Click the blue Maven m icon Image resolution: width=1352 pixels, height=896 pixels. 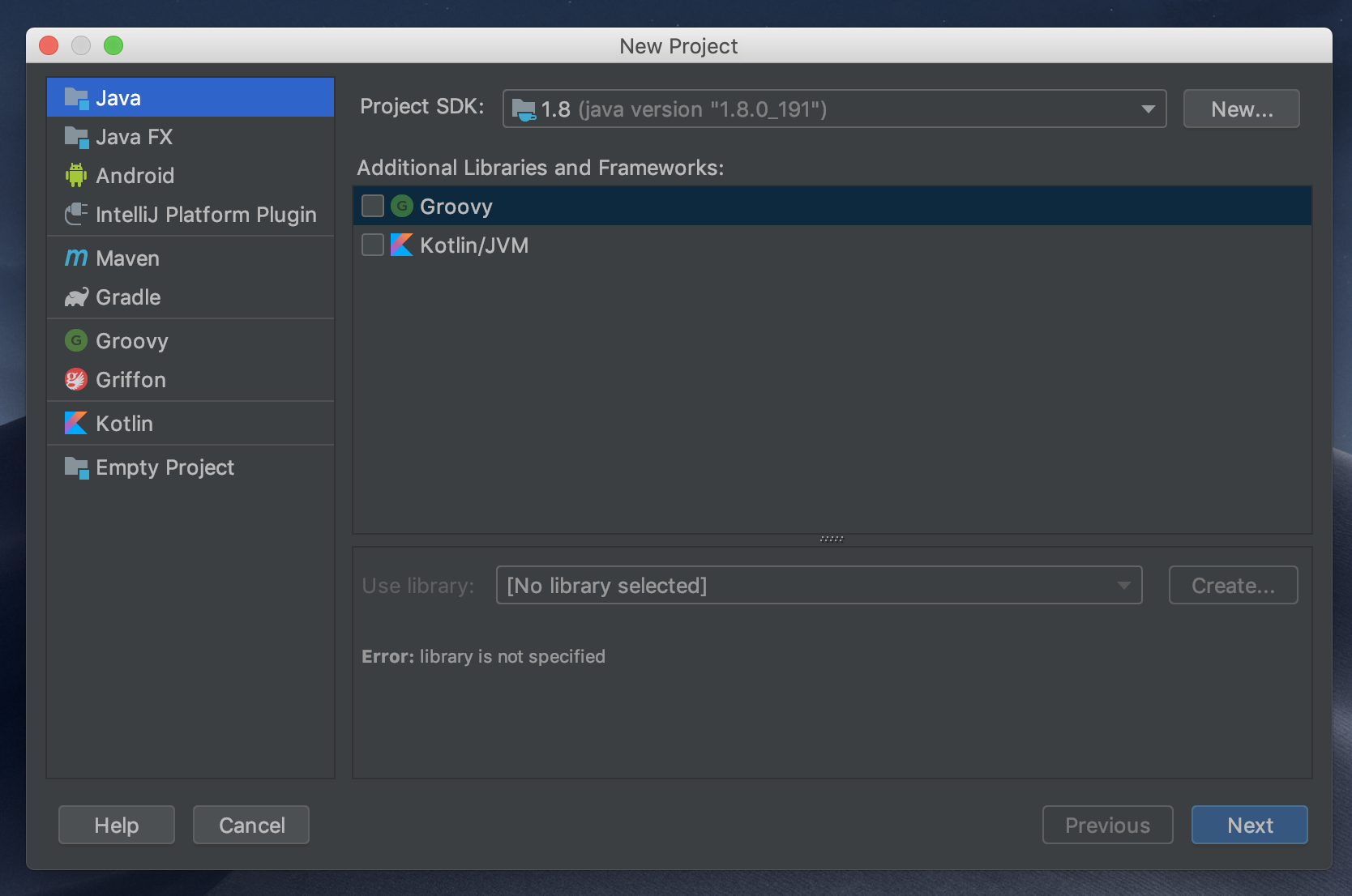pos(76,258)
